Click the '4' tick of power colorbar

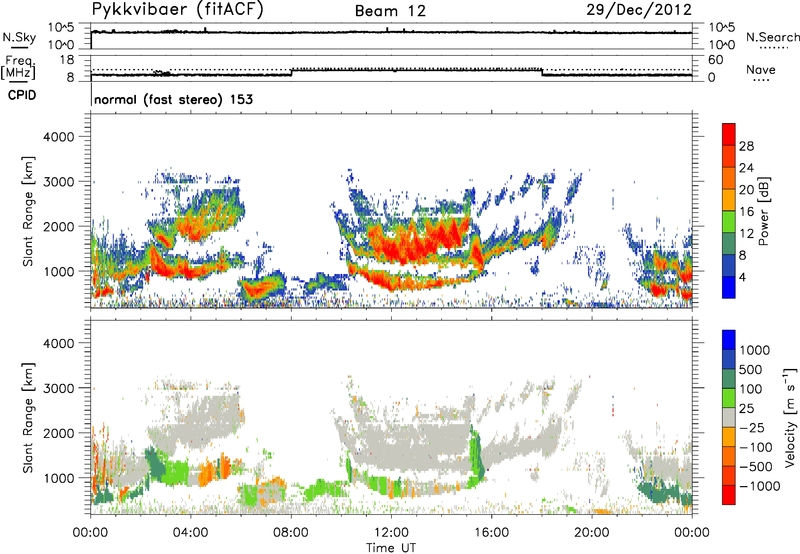pos(742,277)
